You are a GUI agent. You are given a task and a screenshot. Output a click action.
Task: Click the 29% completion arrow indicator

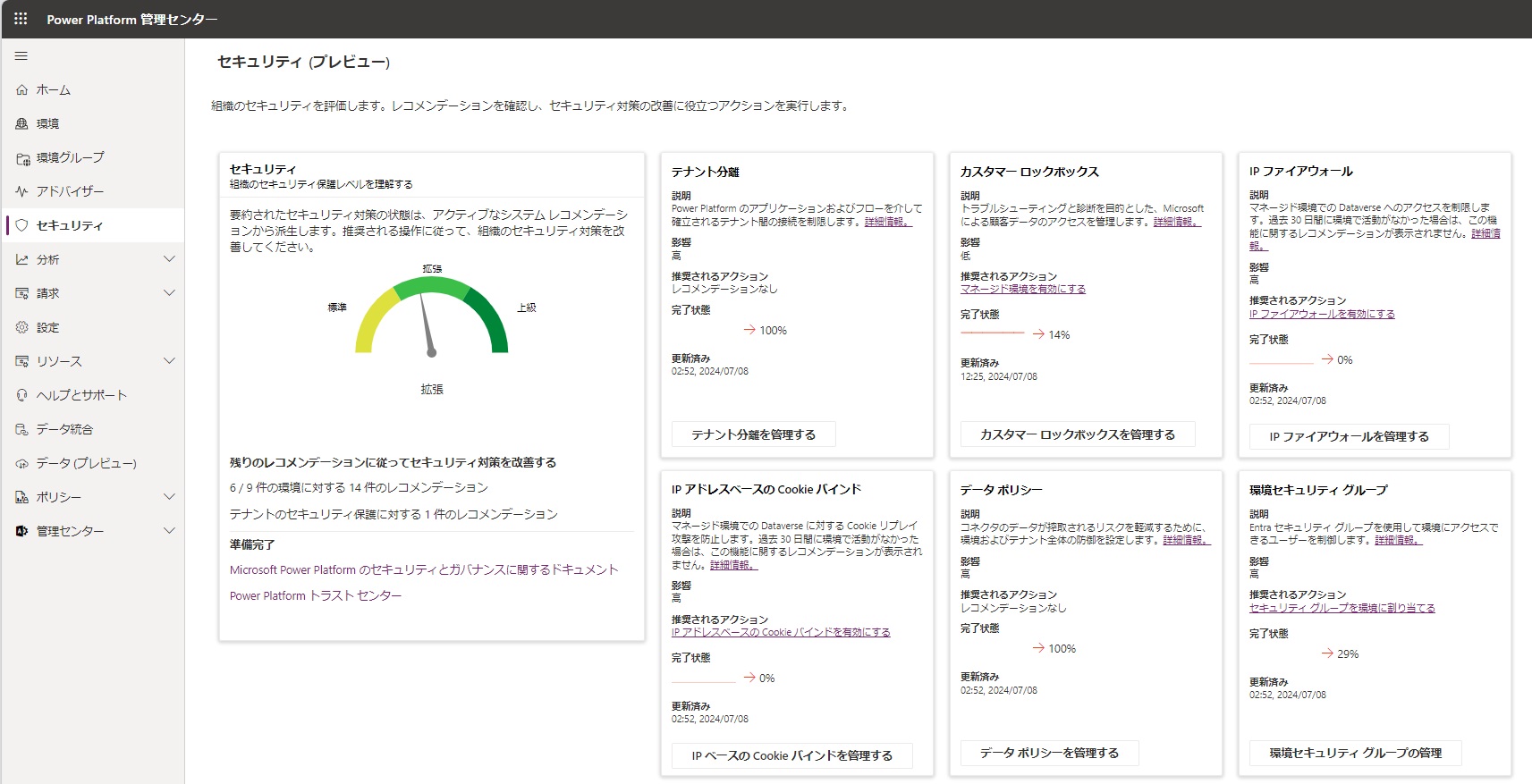pos(1327,653)
